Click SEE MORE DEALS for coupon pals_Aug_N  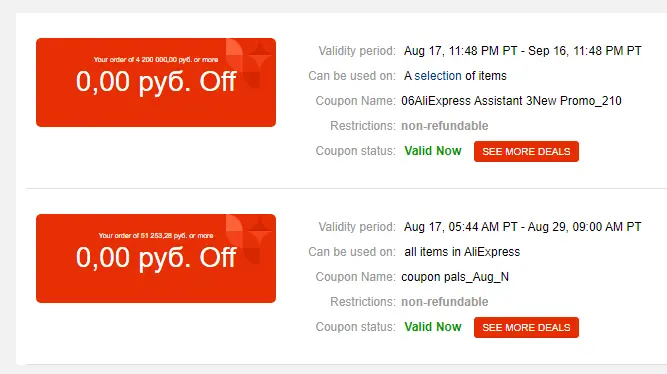point(526,327)
